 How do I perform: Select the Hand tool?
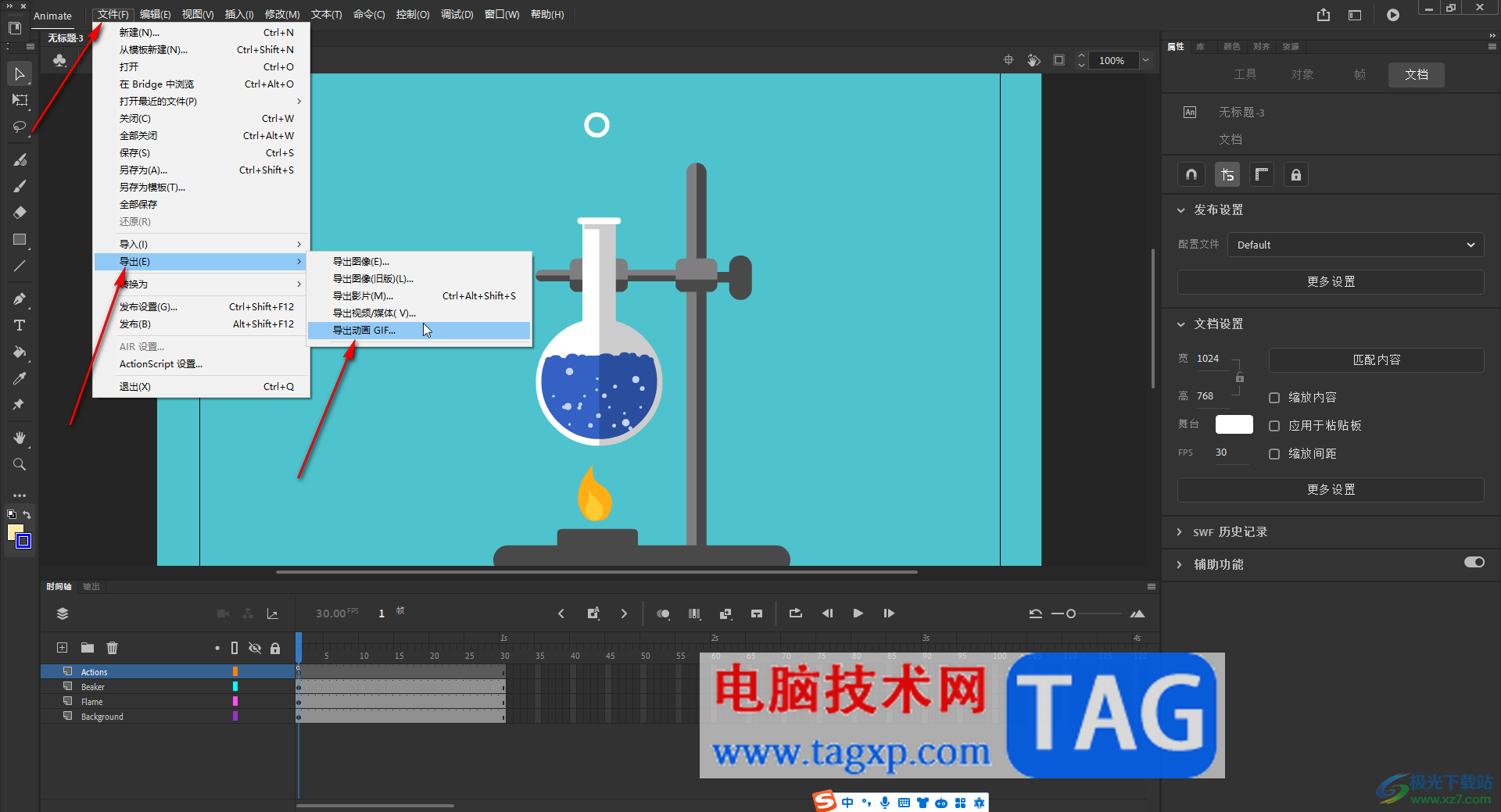20,438
